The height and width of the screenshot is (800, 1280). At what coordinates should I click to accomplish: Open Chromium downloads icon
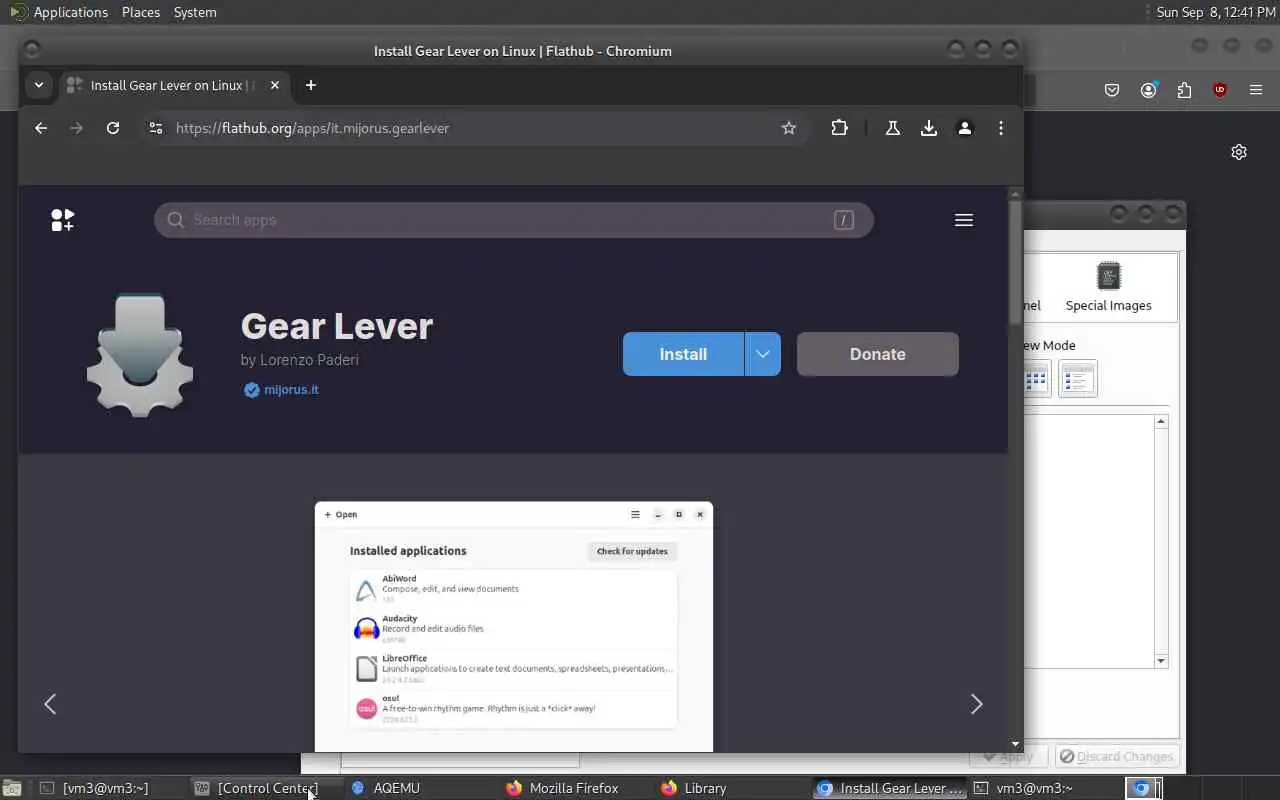pyautogui.click(x=929, y=128)
